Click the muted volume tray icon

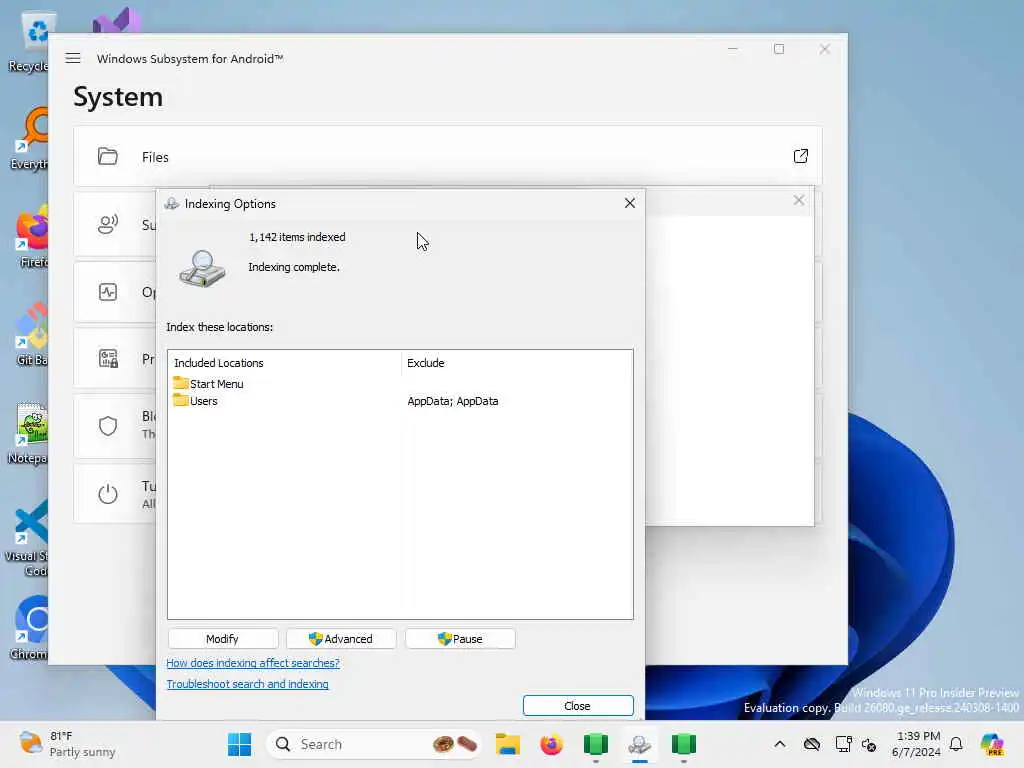click(869, 744)
